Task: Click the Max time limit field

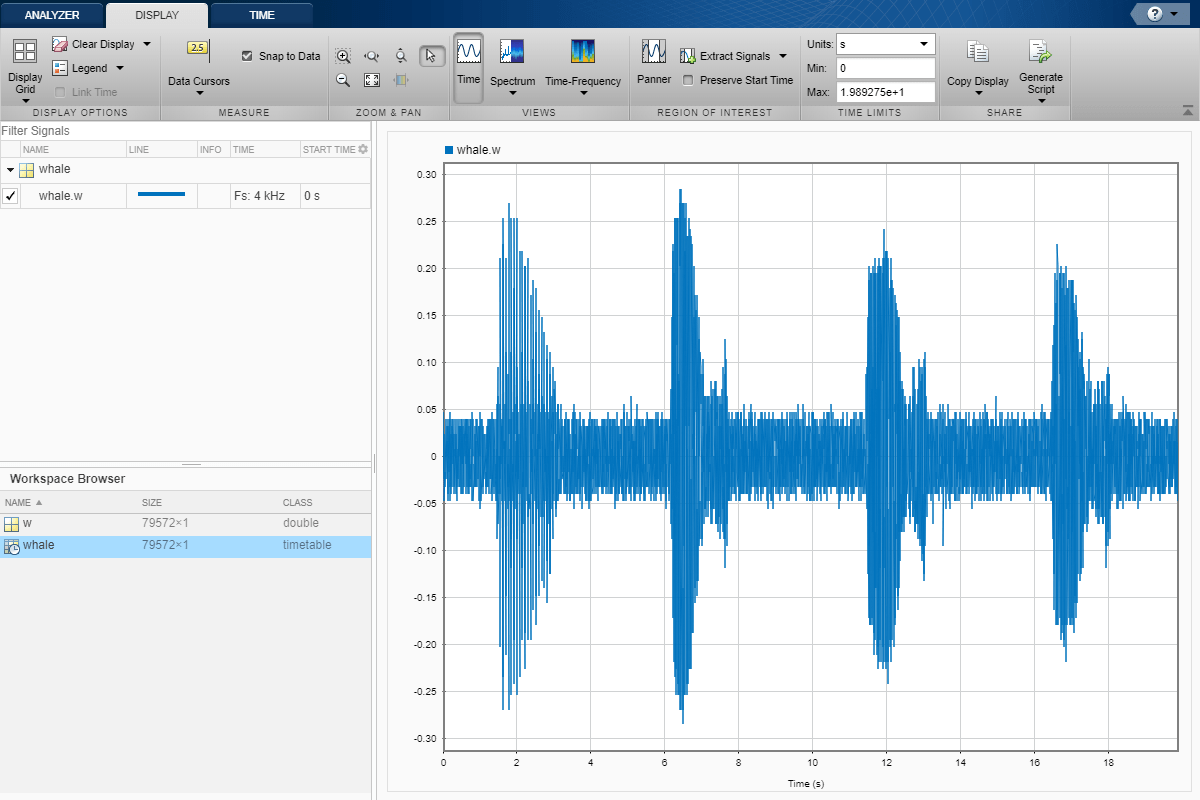Action: tap(885, 92)
